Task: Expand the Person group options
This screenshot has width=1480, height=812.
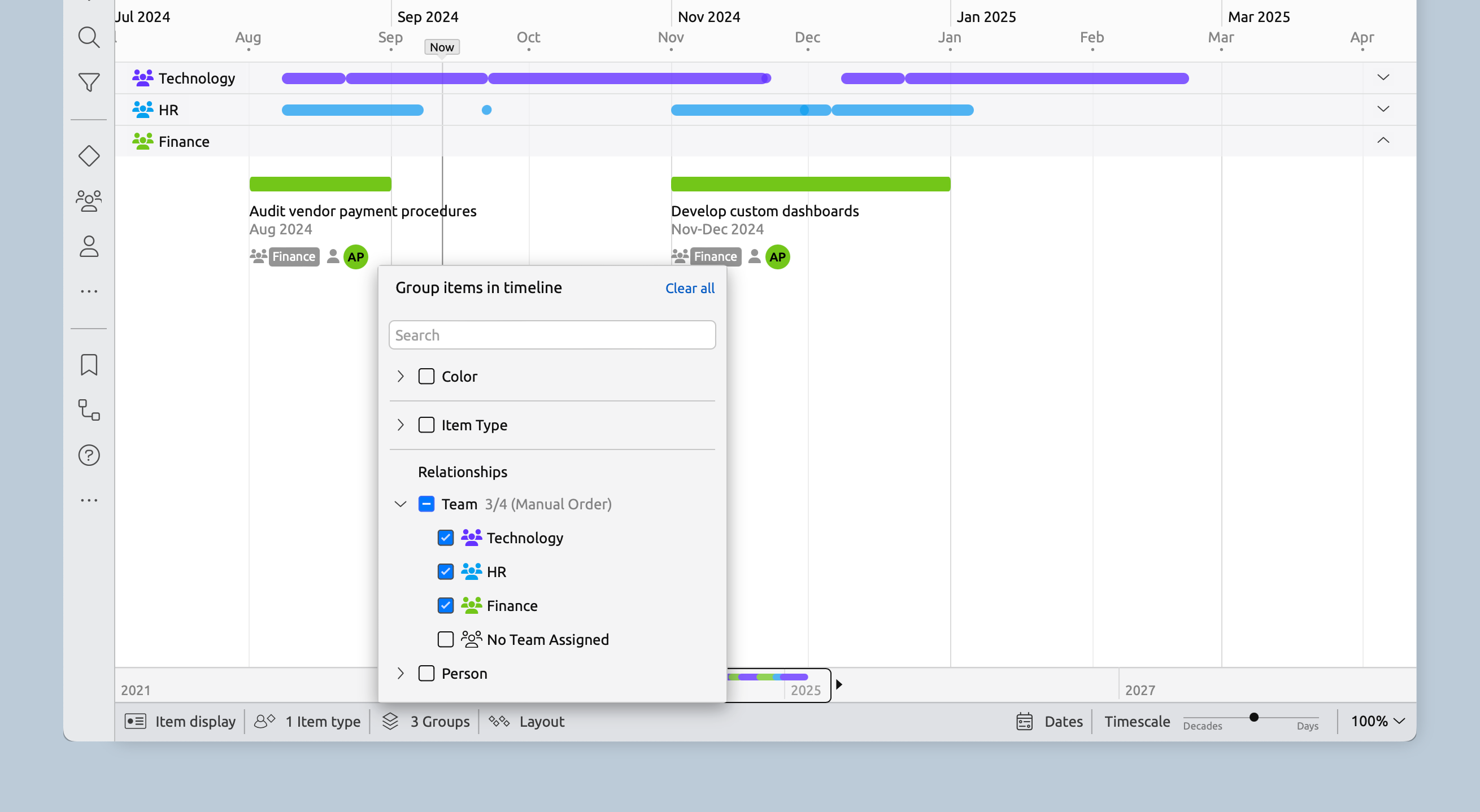Action: pos(401,673)
